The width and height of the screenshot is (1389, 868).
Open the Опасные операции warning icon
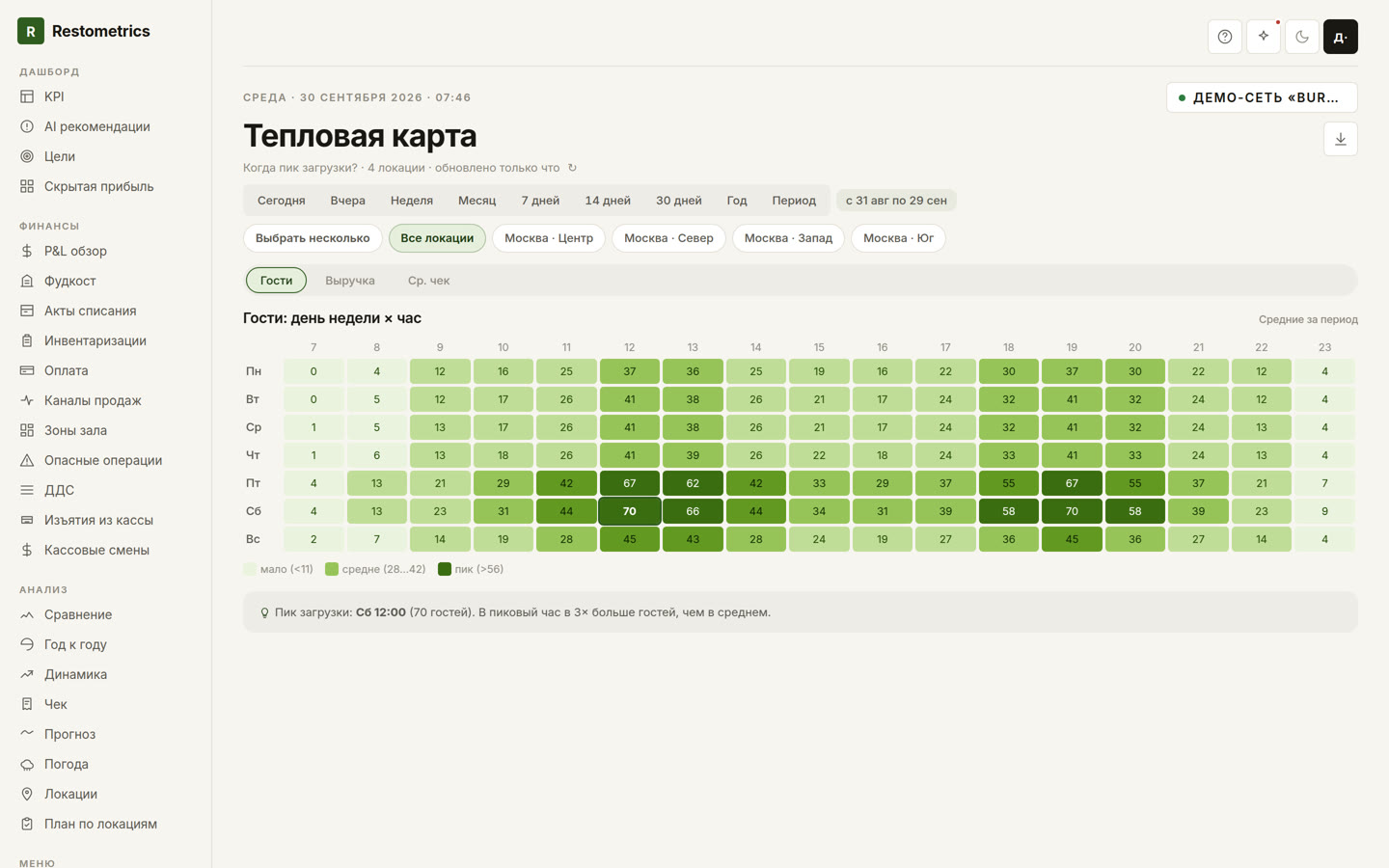click(x=27, y=460)
